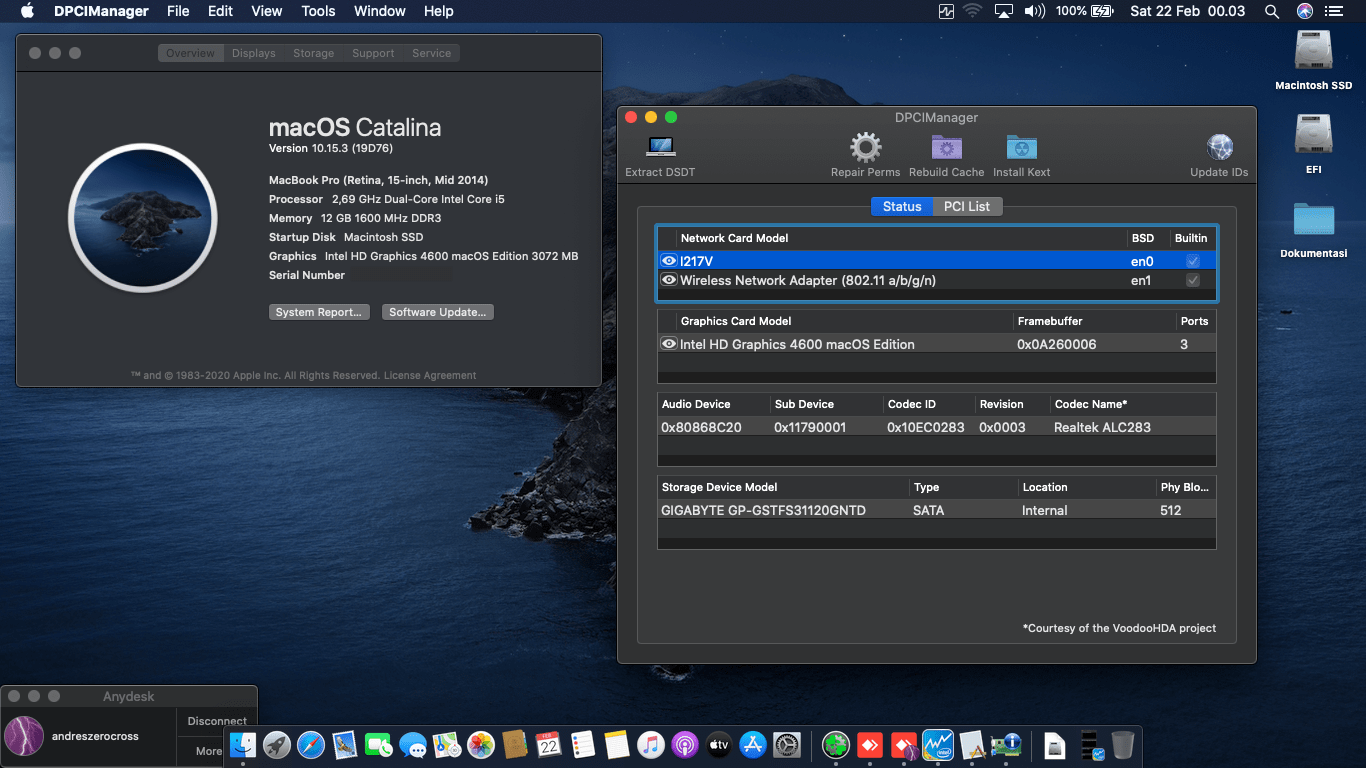Image resolution: width=1366 pixels, height=768 pixels.
Task: Open the File menu
Action: click(x=178, y=11)
